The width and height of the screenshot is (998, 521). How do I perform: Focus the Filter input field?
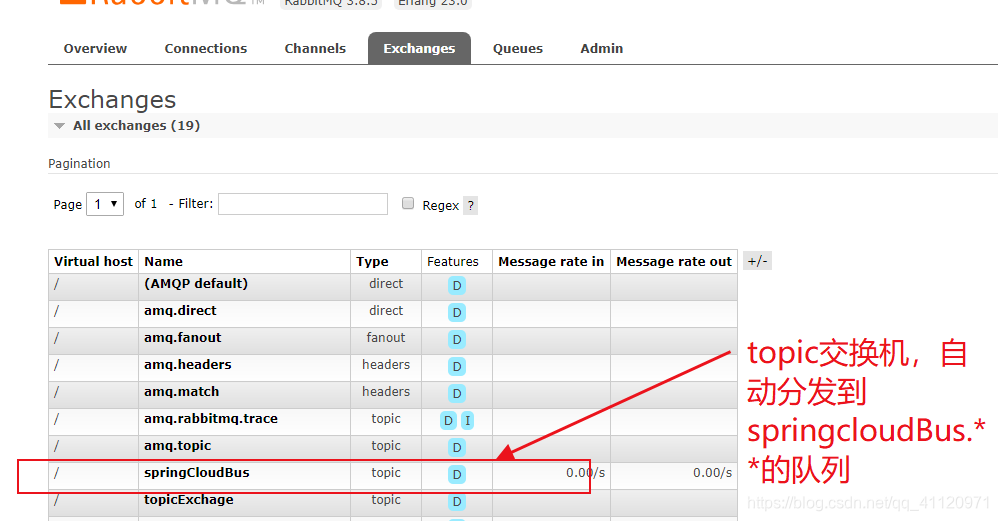303,204
